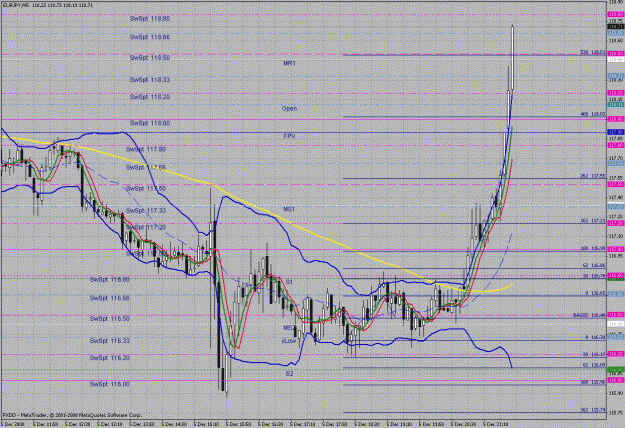625x428 pixels.
Task: Click the SwSpt 118.33 level label
Action: point(150,80)
